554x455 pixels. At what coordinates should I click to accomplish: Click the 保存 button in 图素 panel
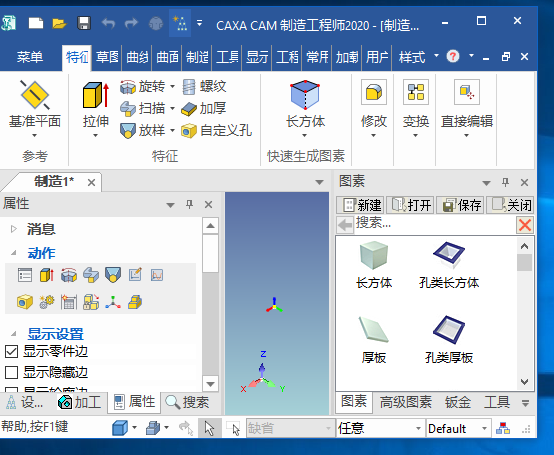[x=461, y=205]
